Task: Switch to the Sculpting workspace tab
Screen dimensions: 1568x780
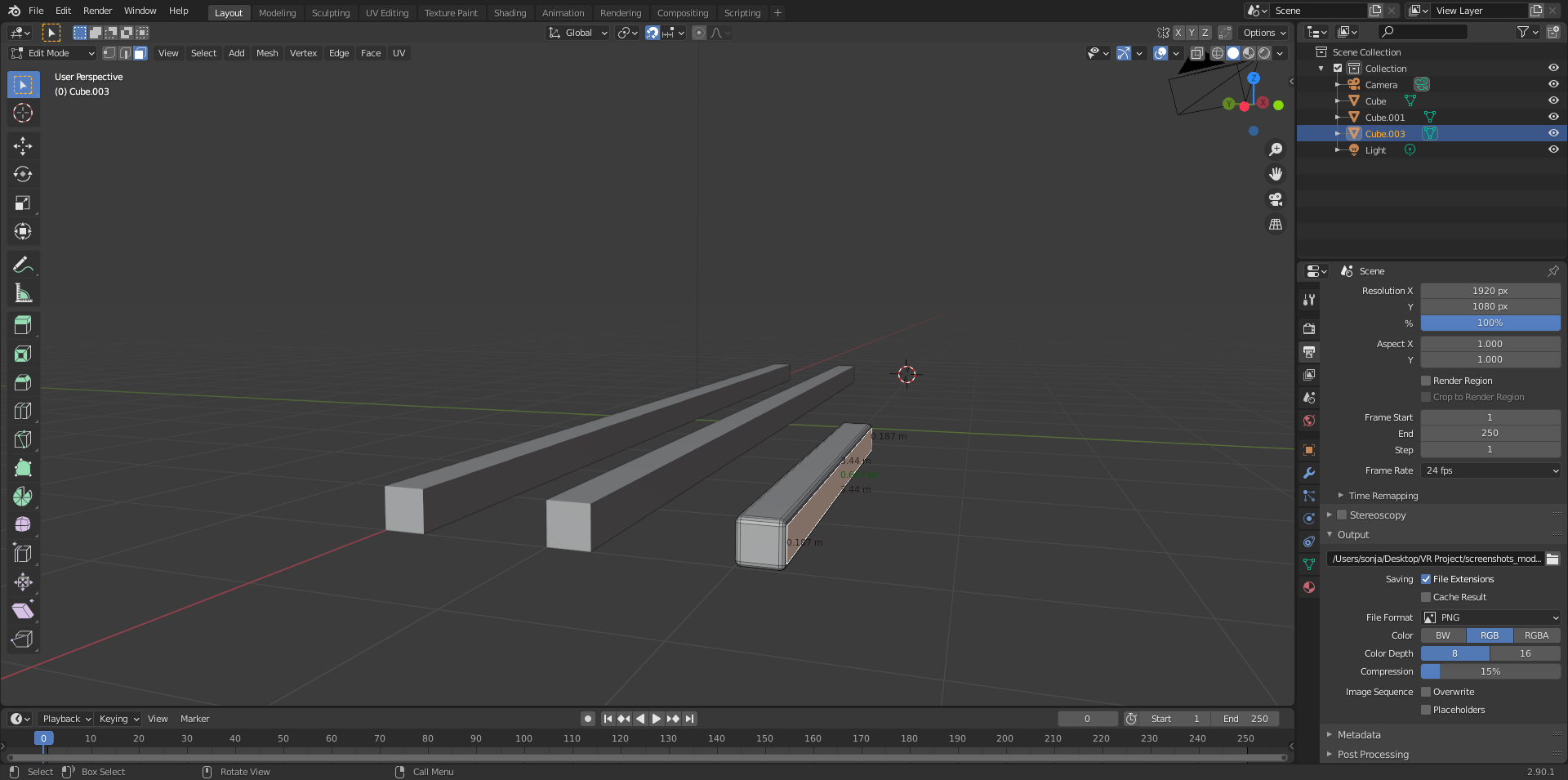Action: (331, 13)
